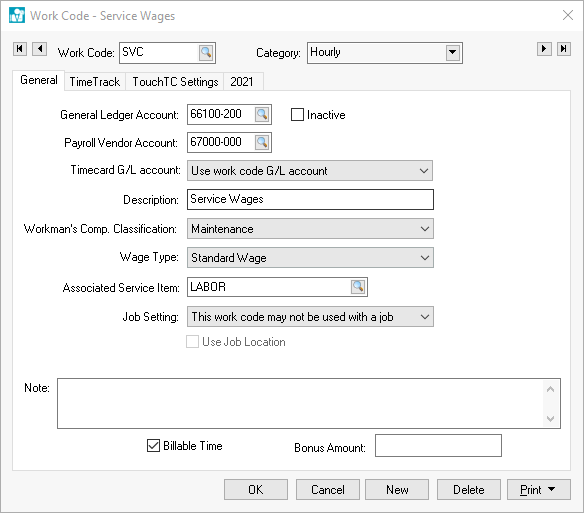Open the TouchTC Settings tab
The image size is (584, 513).
(175, 82)
